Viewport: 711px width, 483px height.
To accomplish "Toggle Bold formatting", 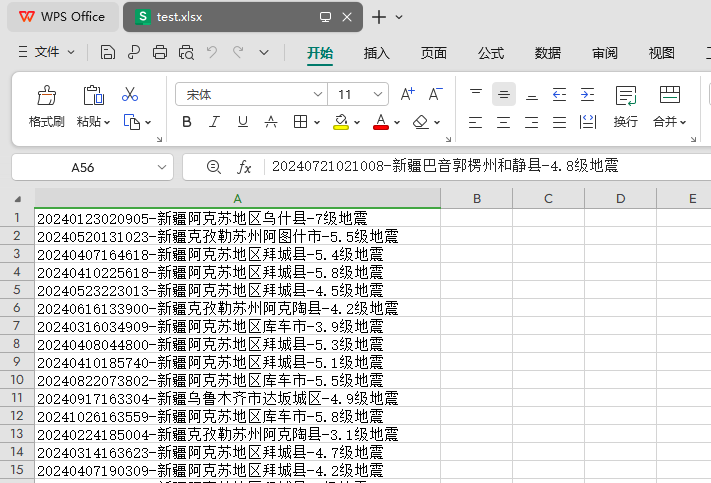I will point(187,122).
